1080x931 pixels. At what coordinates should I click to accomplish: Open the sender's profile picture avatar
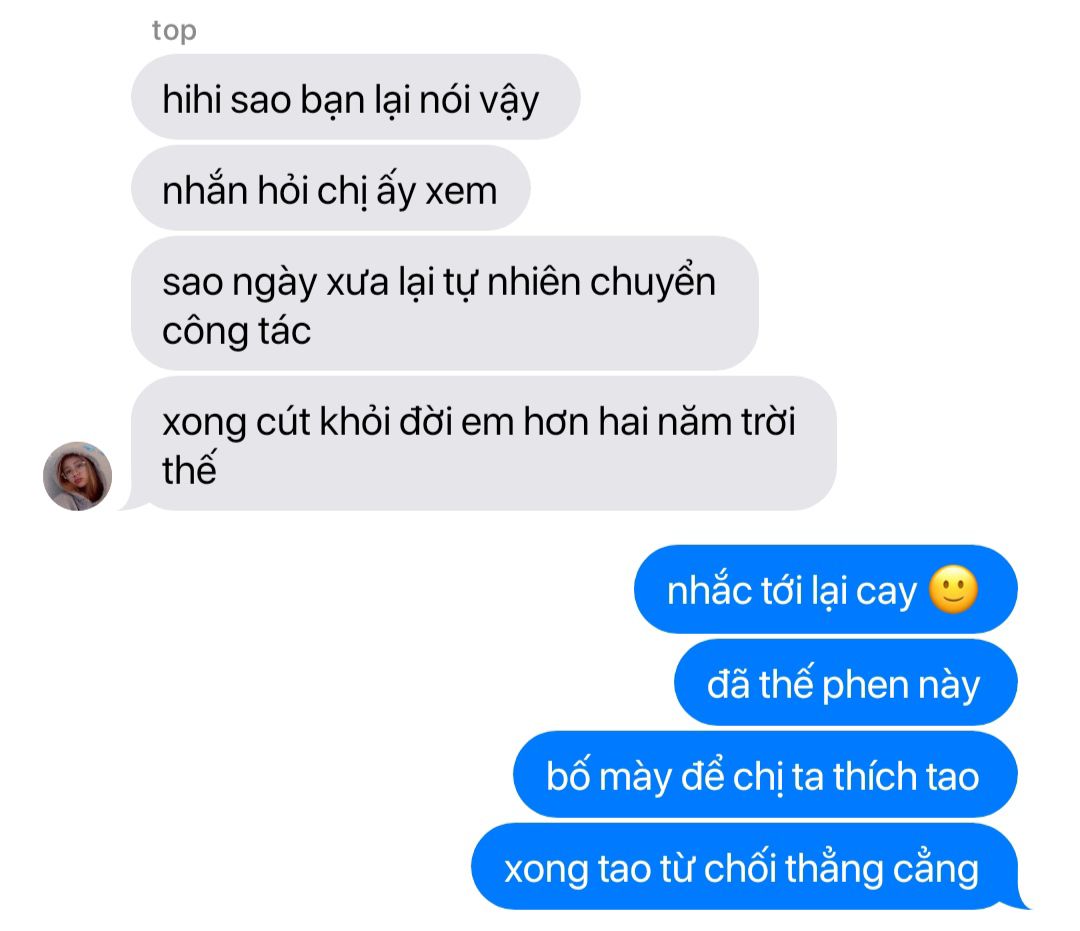pos(77,476)
